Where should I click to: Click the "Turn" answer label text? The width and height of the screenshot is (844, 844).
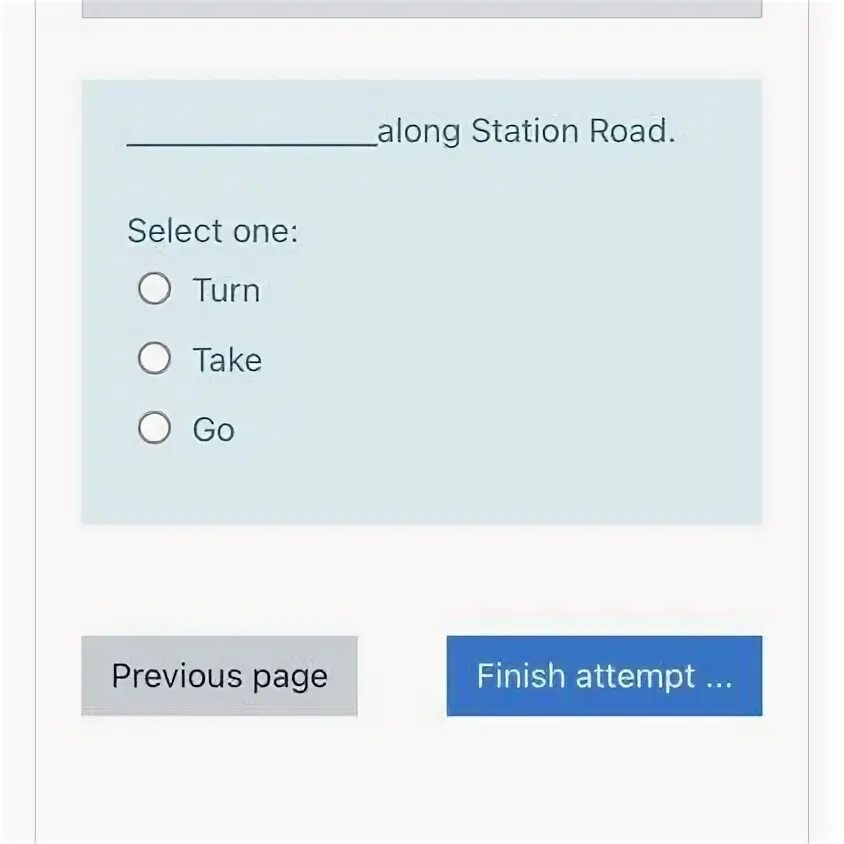coord(227,290)
